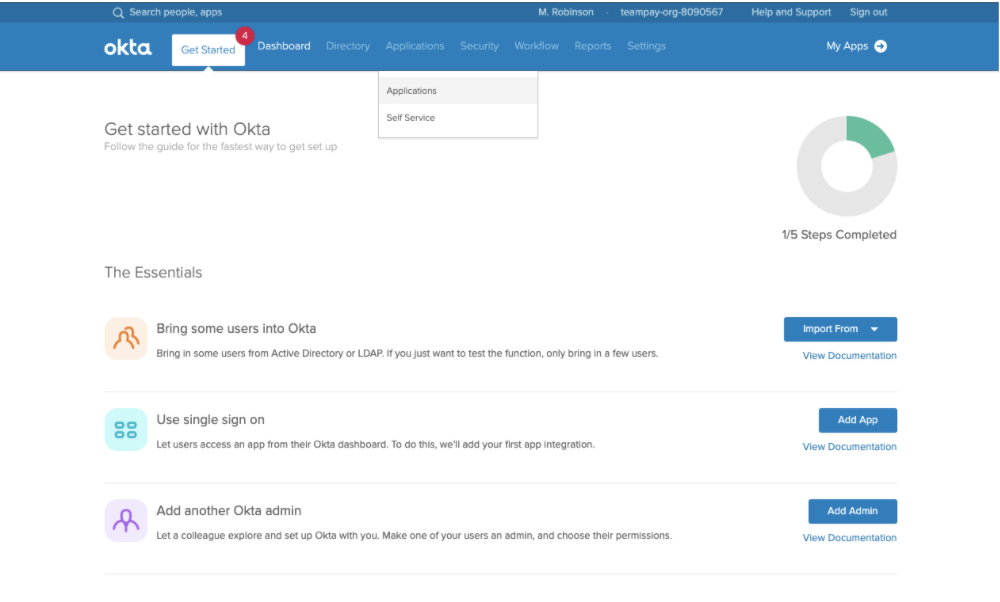
Task: Click the My Apps arrow icon
Action: click(x=880, y=46)
